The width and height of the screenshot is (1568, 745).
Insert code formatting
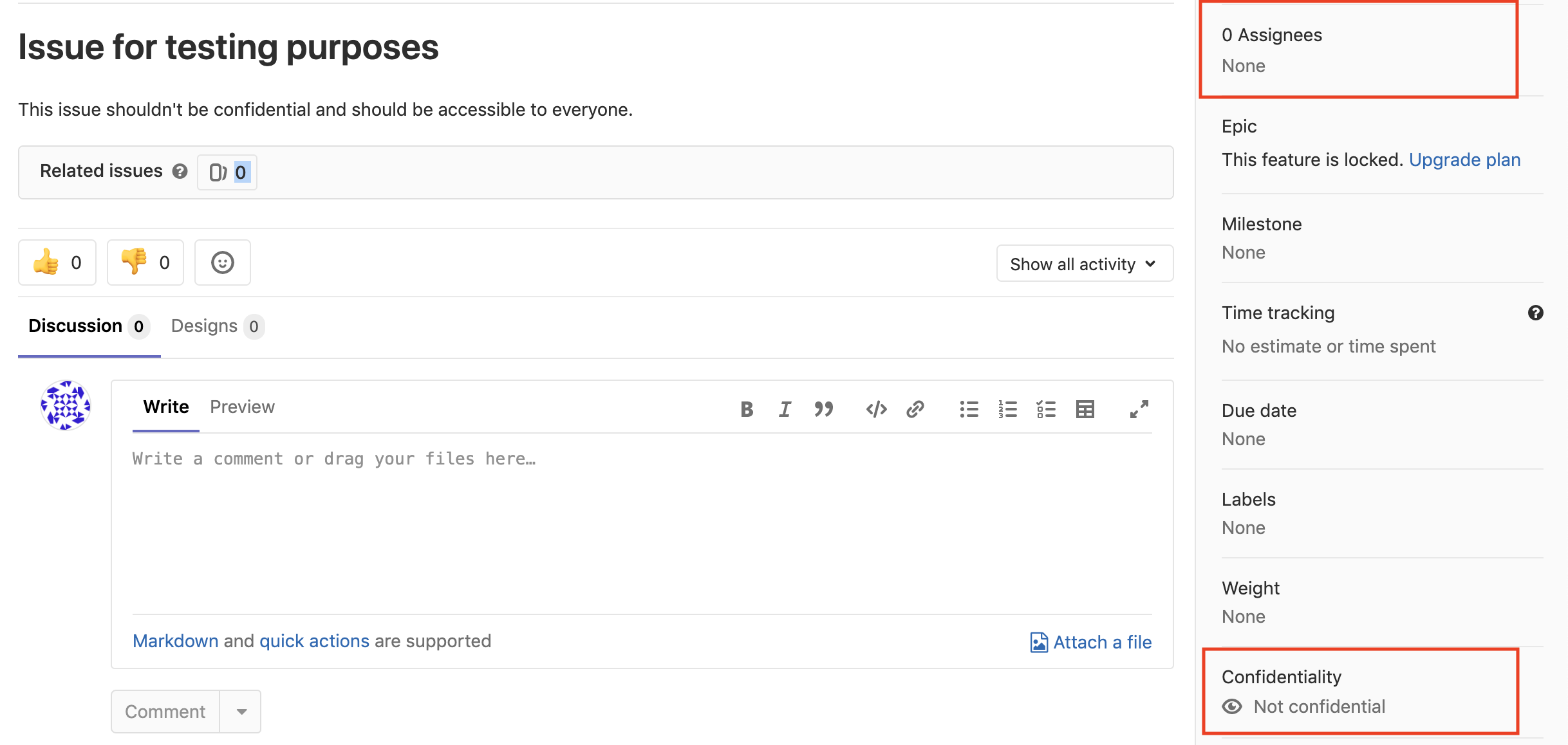(876, 409)
